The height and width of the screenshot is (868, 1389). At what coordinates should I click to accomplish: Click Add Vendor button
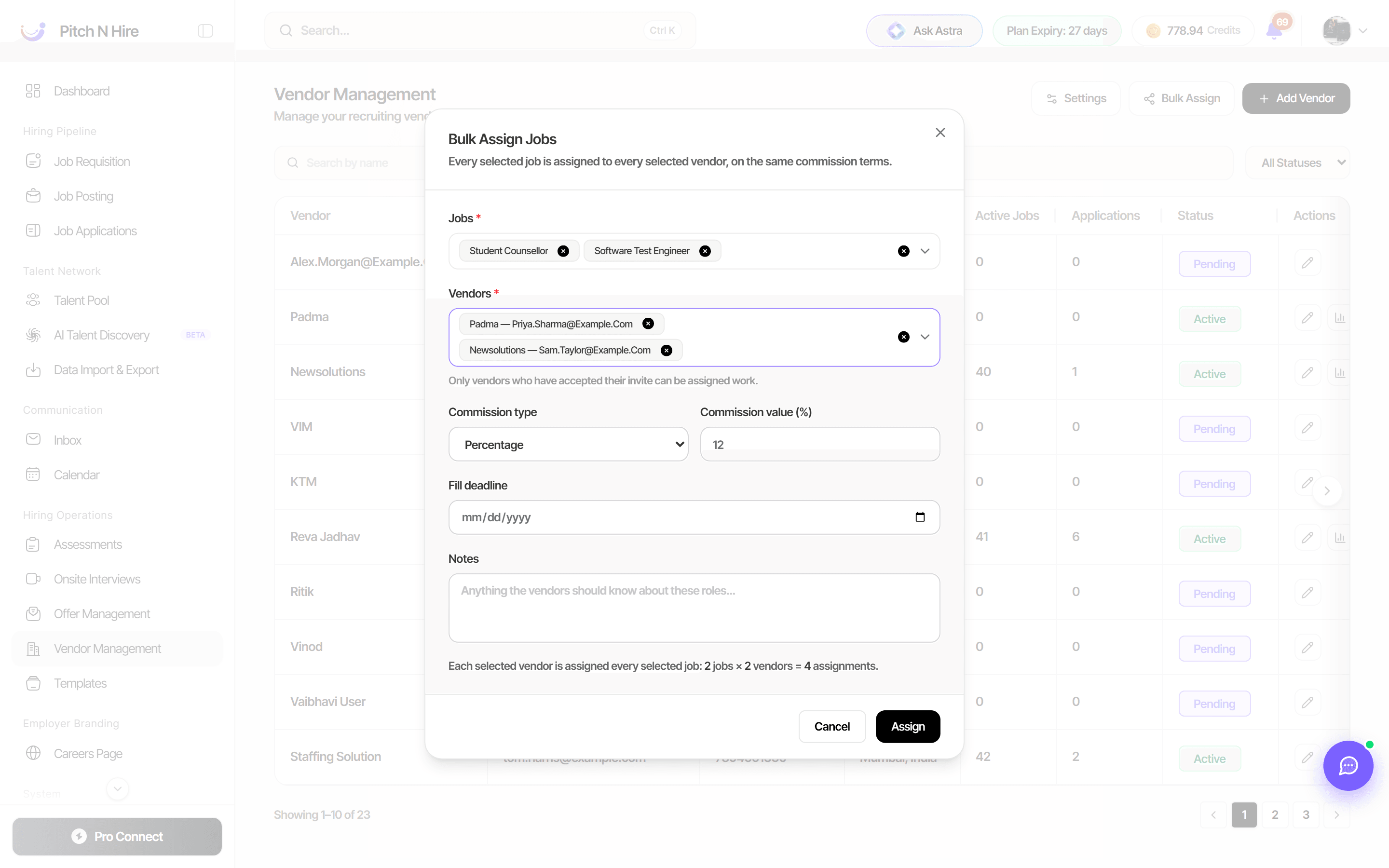[x=1296, y=98]
